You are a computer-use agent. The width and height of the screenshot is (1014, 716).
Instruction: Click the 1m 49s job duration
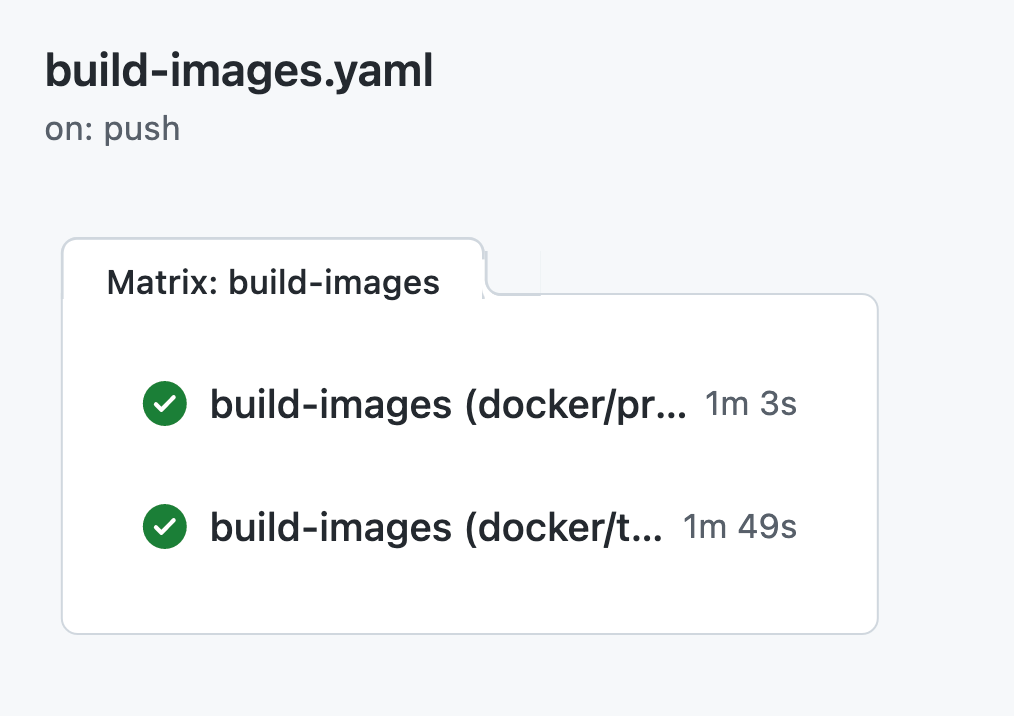[739, 527]
